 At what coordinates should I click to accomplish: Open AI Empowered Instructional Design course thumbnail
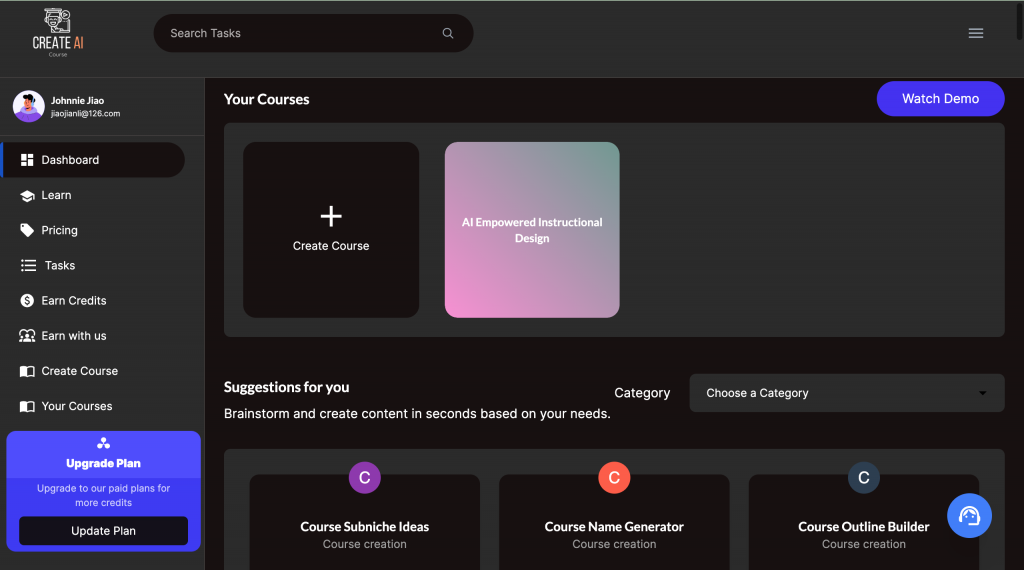click(532, 230)
